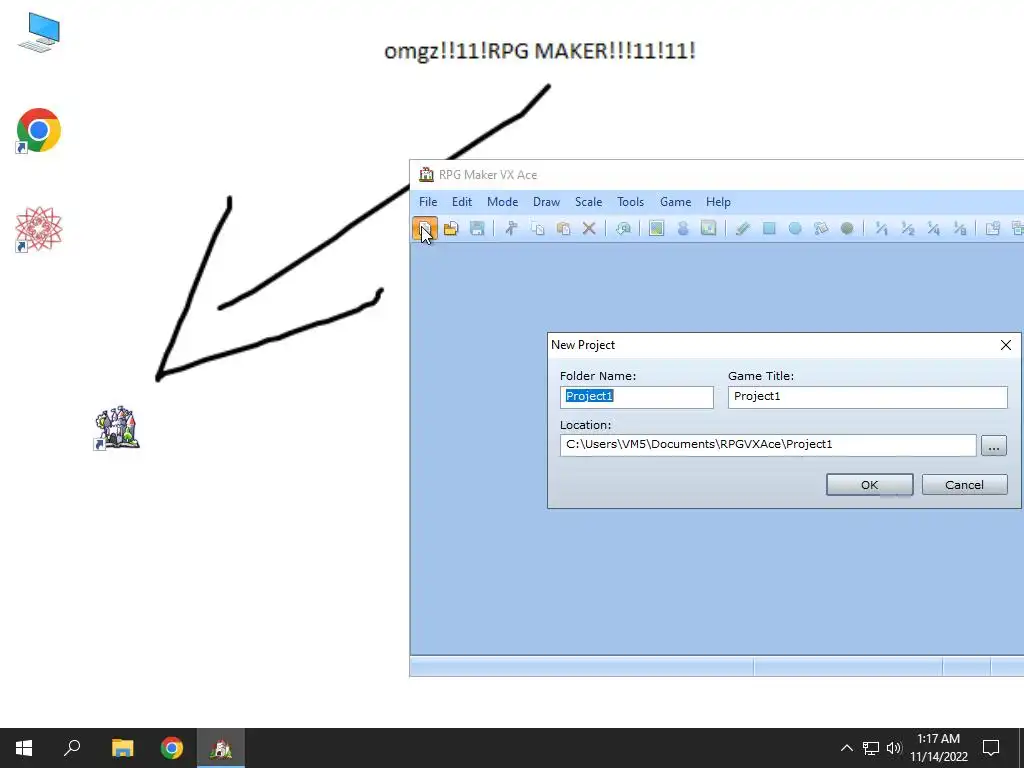Set map scale to 1/2
Image resolution: width=1024 pixels, height=768 pixels.
point(907,228)
